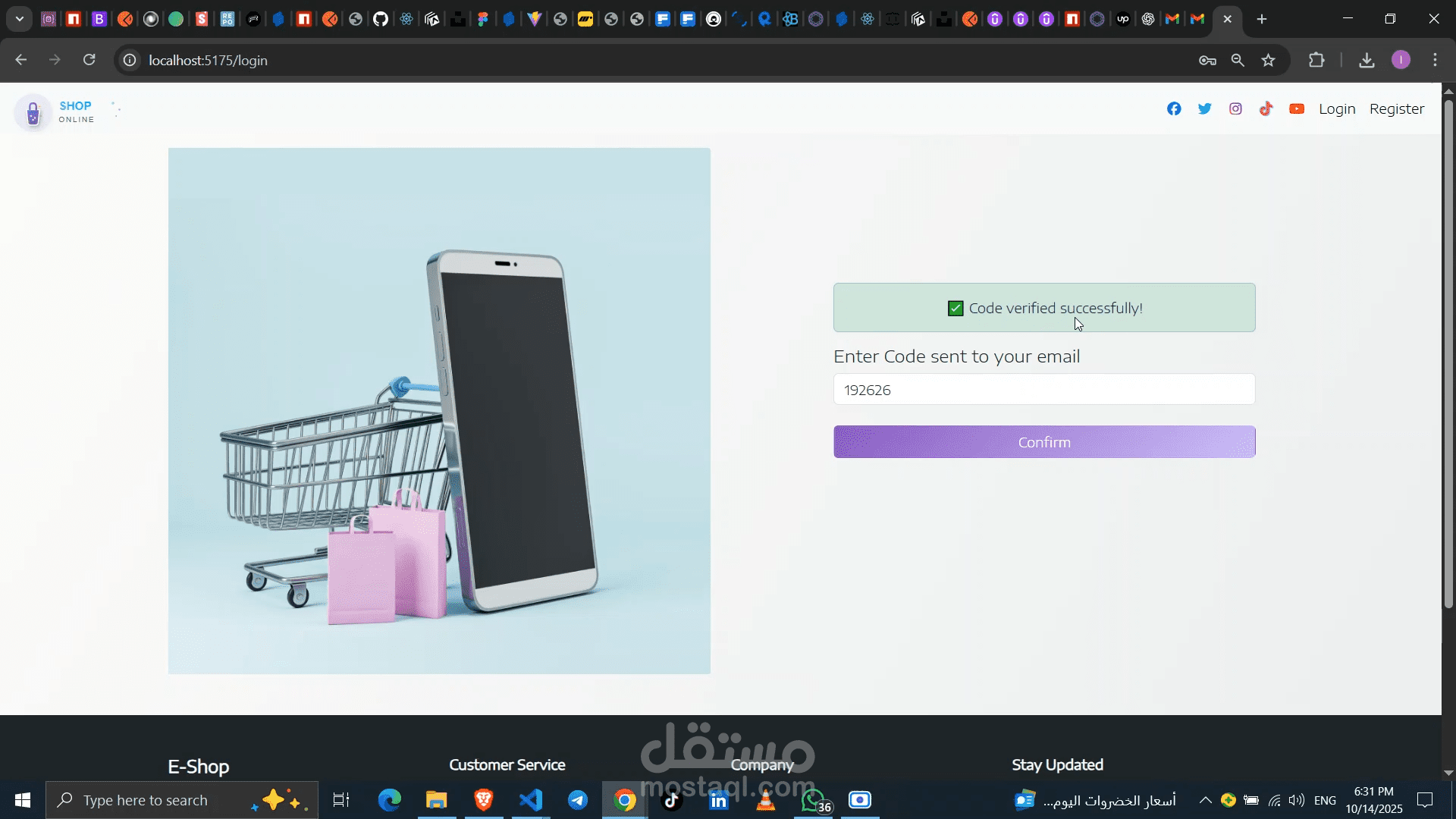Bookmark this page with star icon
The width and height of the screenshot is (1456, 819).
(x=1268, y=60)
